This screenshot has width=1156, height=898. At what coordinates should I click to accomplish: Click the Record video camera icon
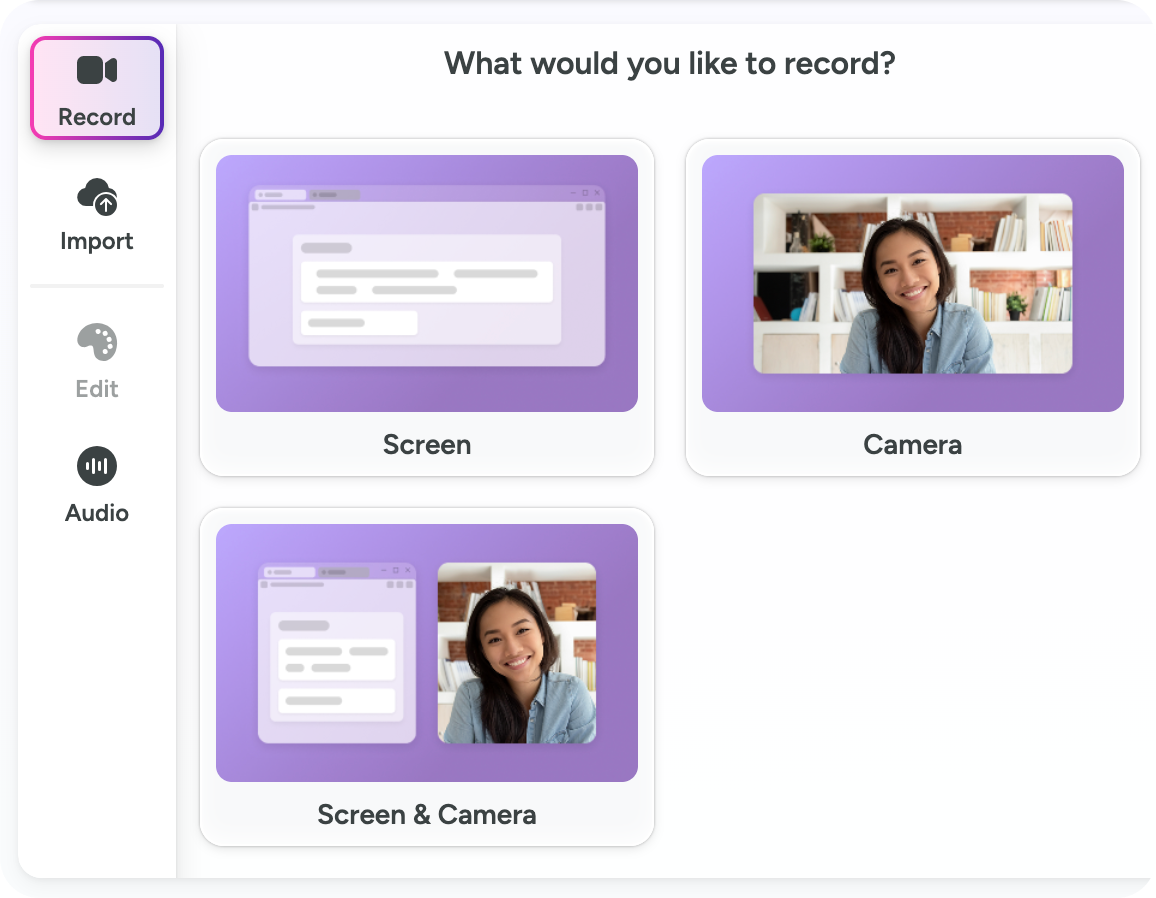point(97,70)
